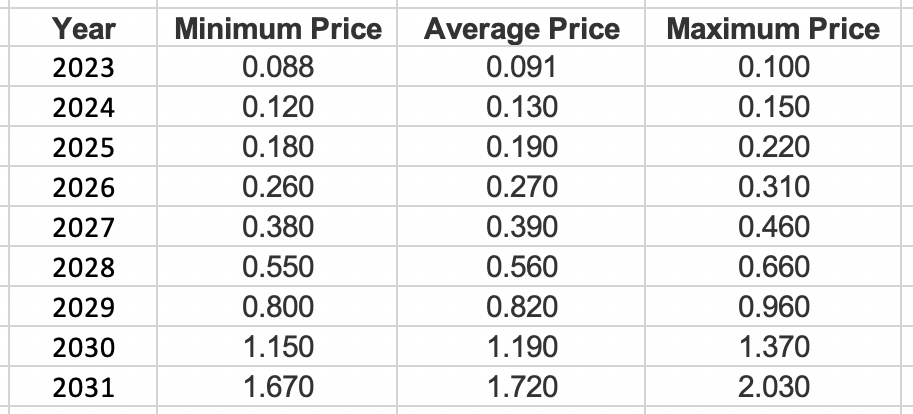Click the 2031 maximum price 2.030
The width and height of the screenshot is (913, 414).
[773, 387]
